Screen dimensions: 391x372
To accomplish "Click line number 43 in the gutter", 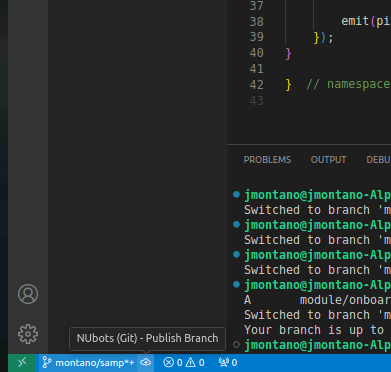I will [x=256, y=101].
